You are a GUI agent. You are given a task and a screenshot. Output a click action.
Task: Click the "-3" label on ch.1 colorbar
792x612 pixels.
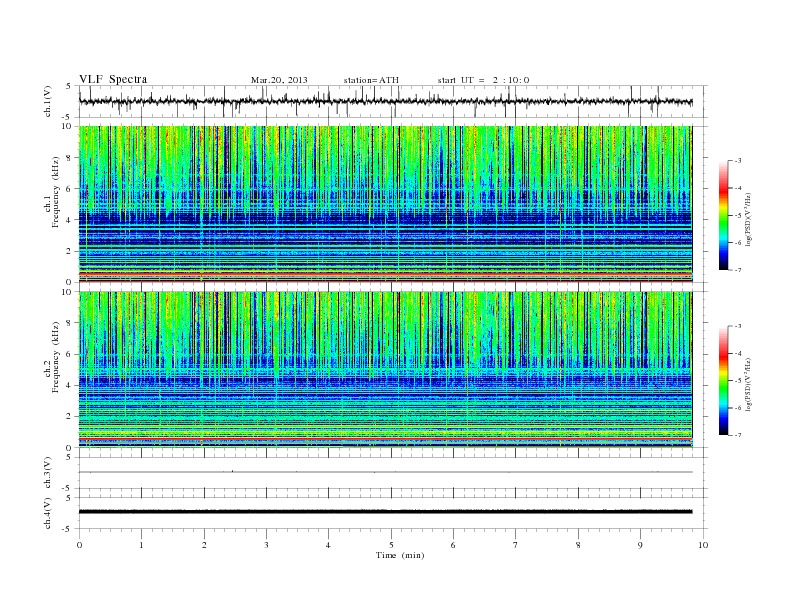(x=737, y=161)
